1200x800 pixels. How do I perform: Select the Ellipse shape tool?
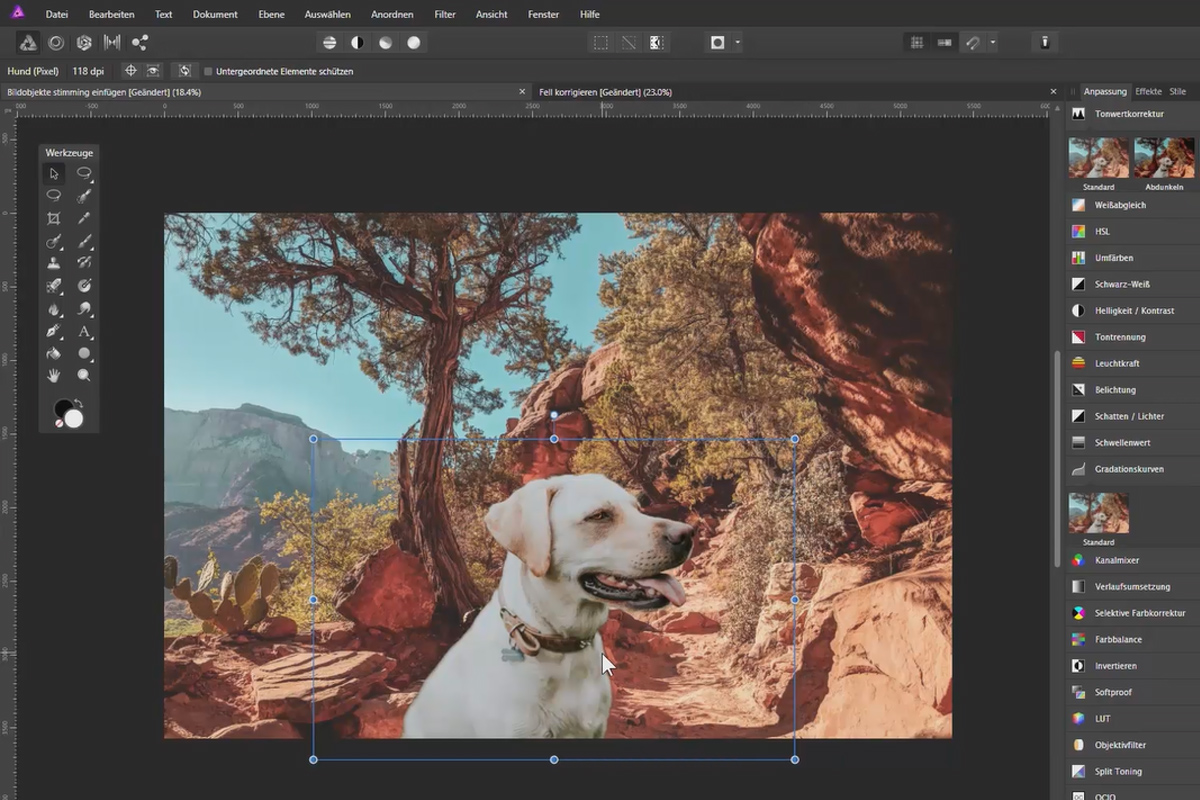point(84,354)
